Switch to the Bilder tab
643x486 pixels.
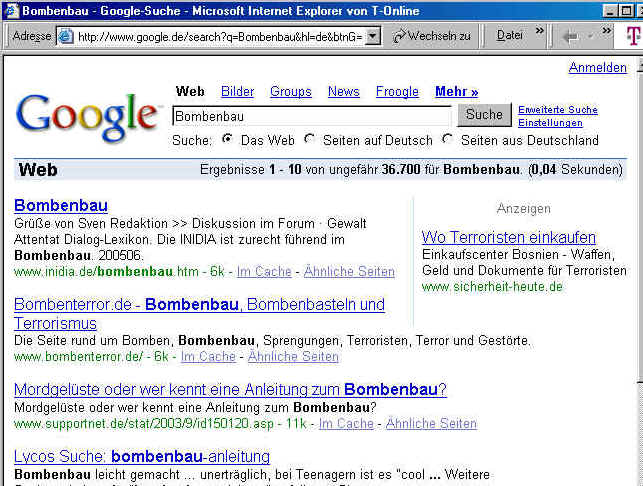(x=237, y=91)
